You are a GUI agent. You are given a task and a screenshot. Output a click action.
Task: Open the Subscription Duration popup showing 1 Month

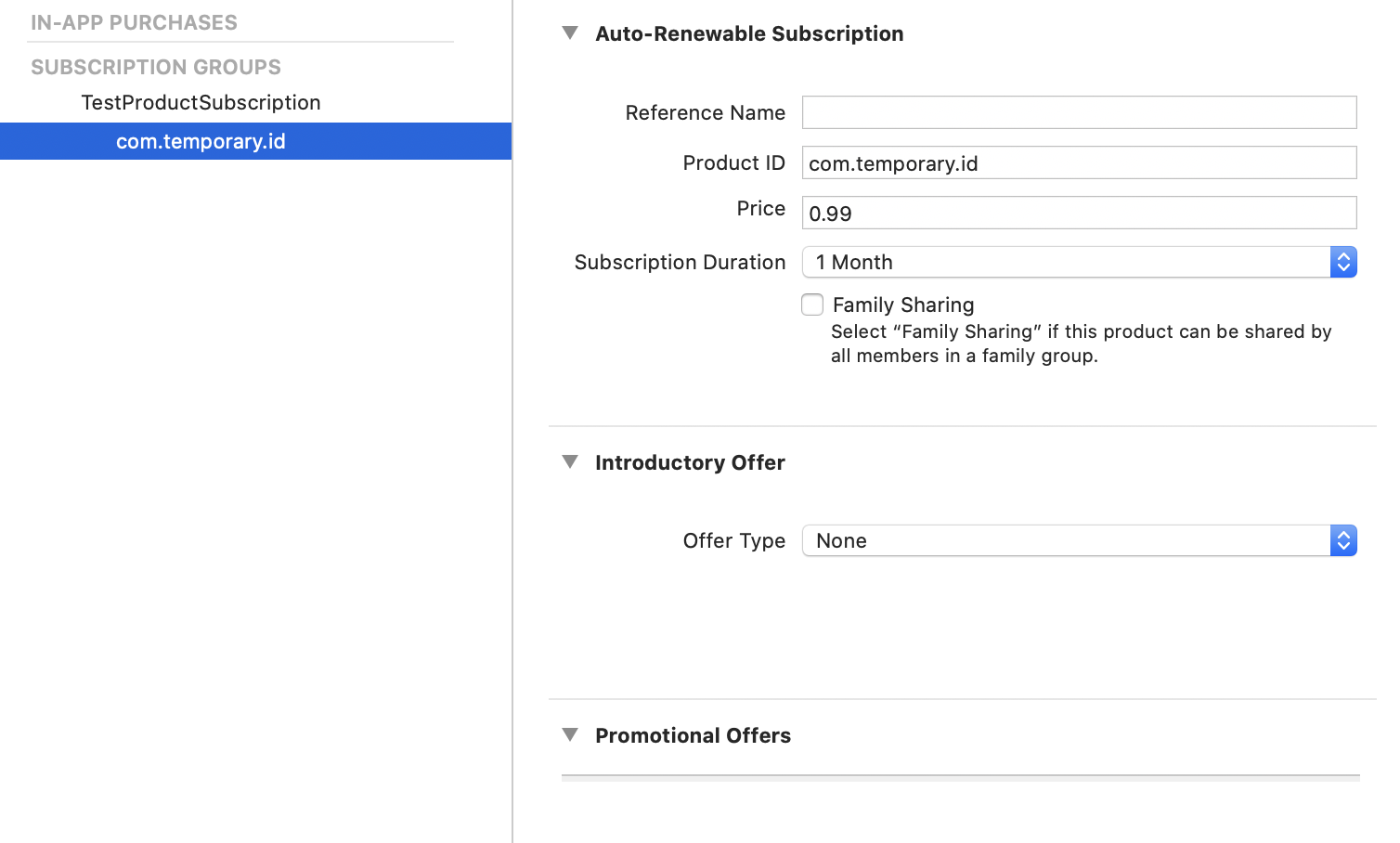(1079, 262)
